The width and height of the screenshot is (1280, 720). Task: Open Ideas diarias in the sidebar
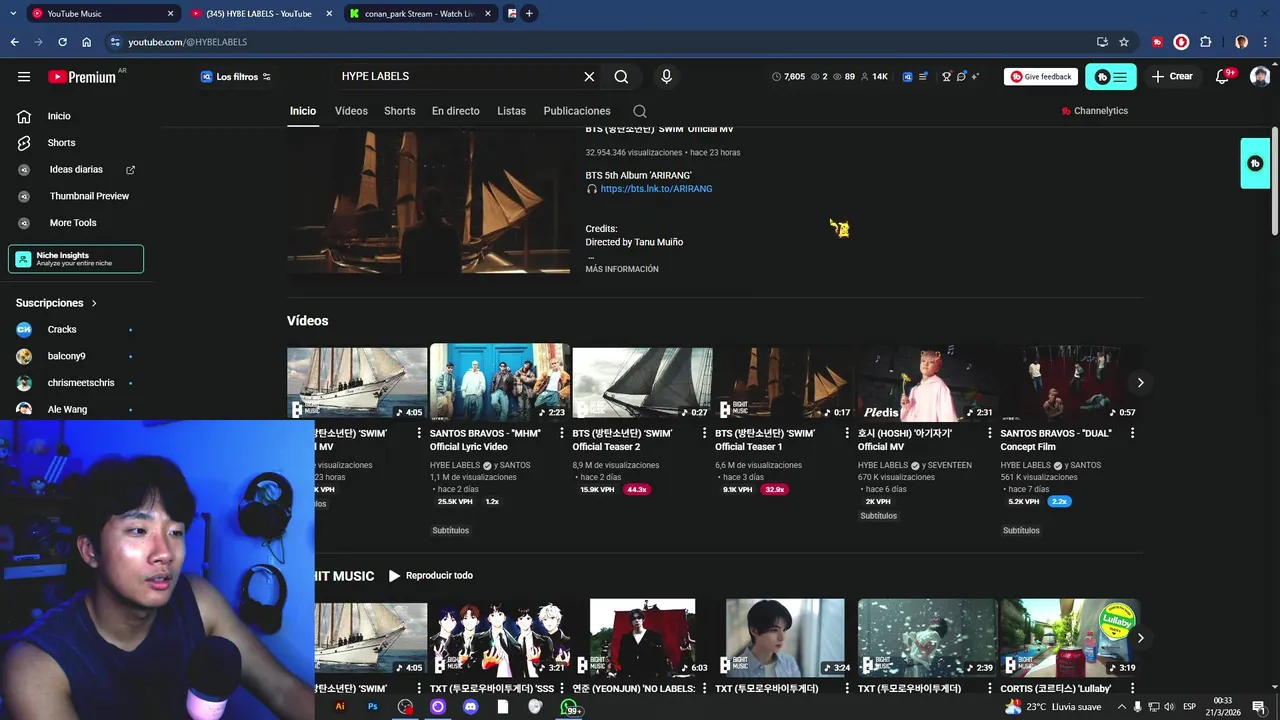click(x=76, y=170)
